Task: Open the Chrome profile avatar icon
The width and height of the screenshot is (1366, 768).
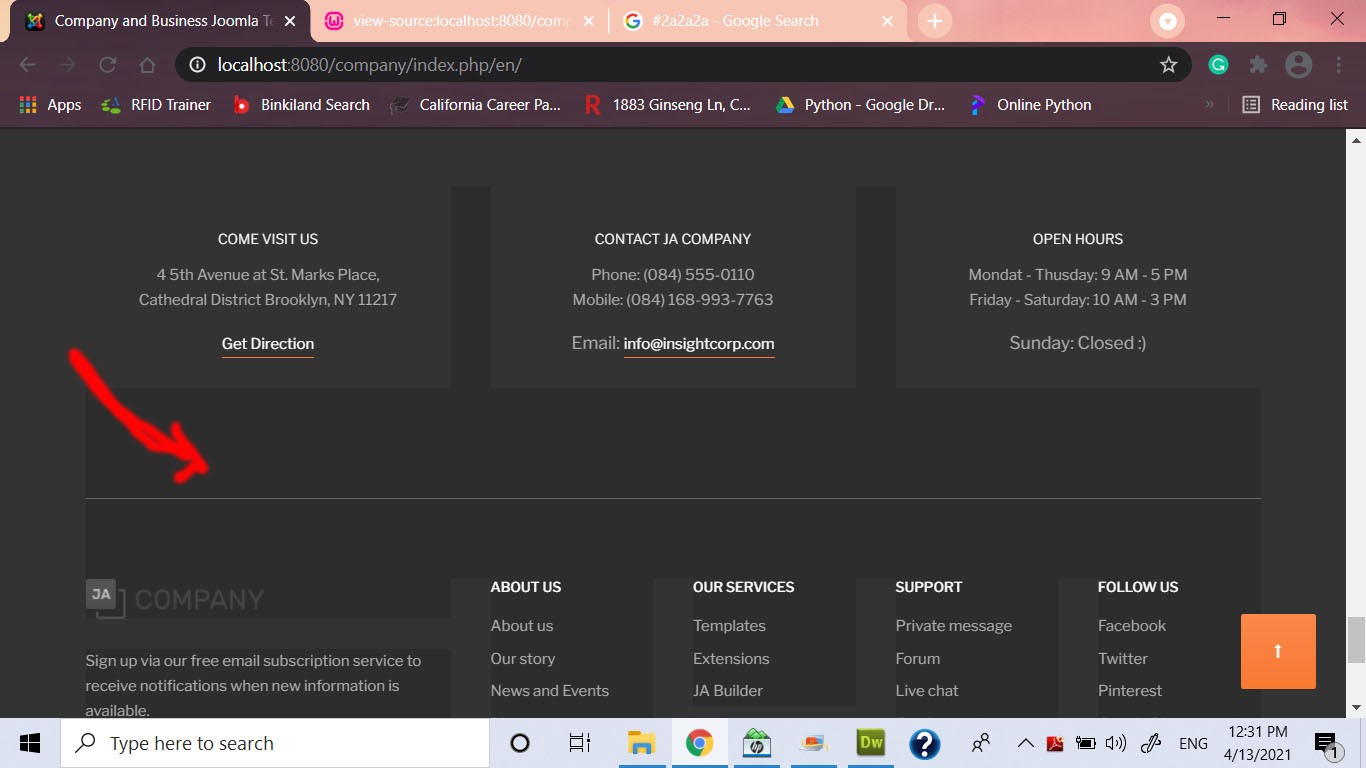Action: (x=1298, y=65)
